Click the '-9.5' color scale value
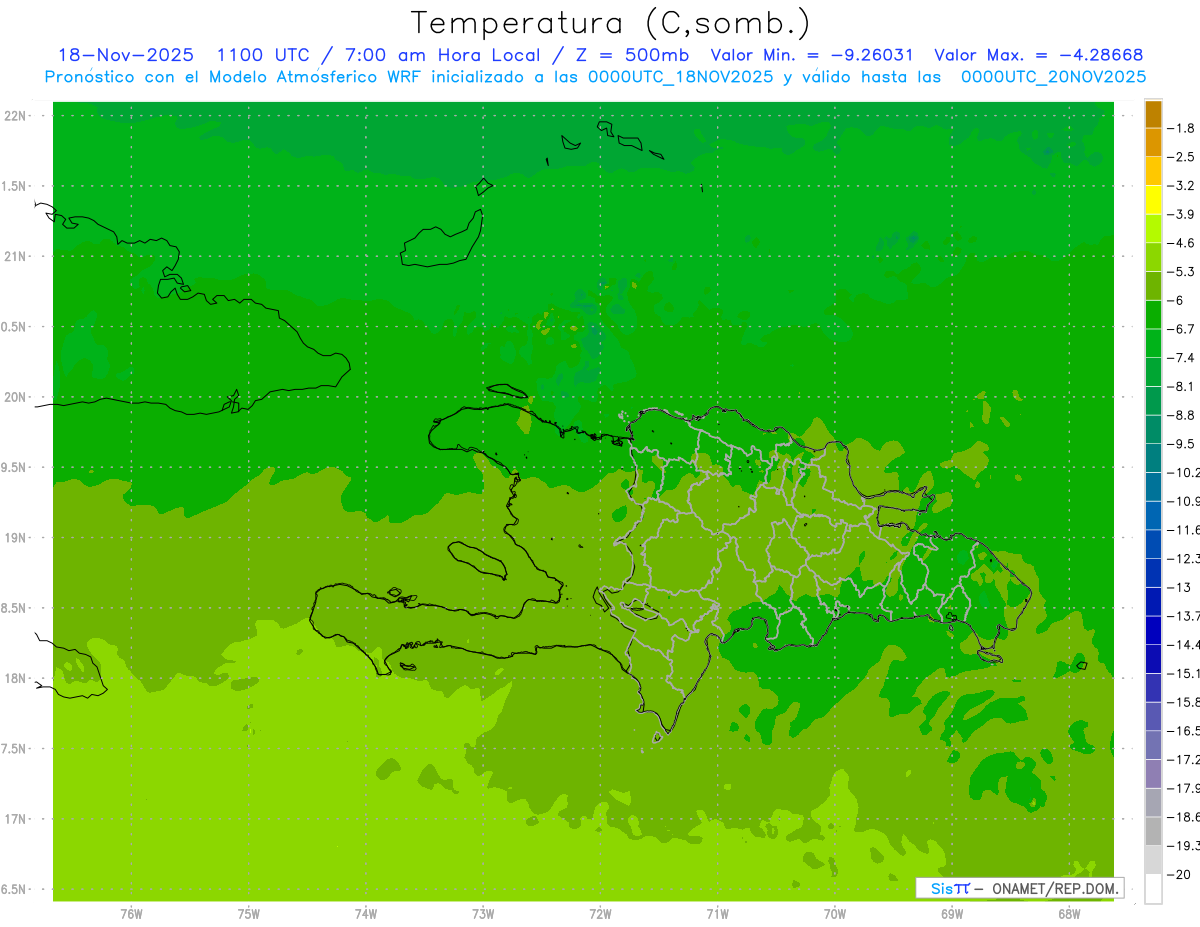Viewport: 1200px width, 927px height. tap(1181, 444)
